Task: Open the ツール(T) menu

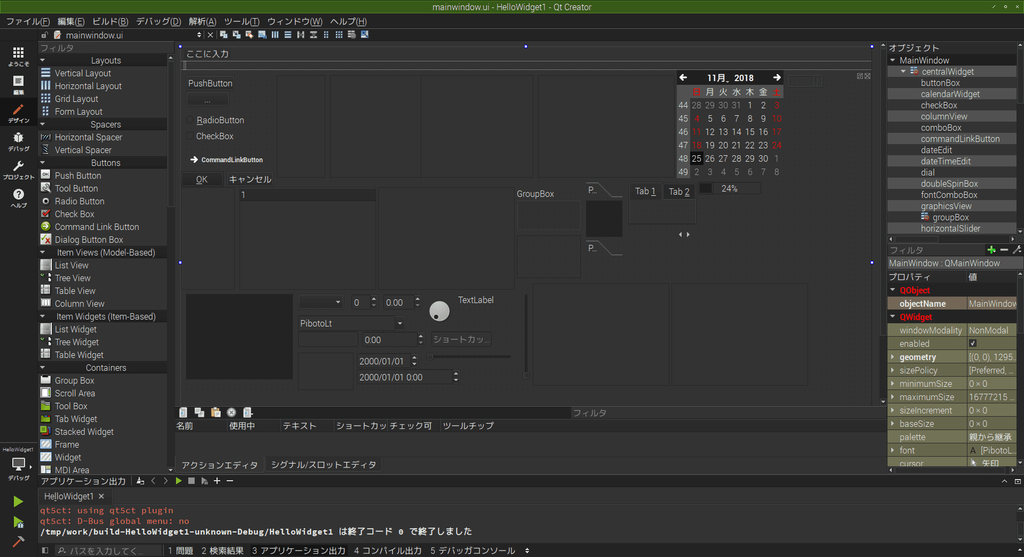Action: click(241, 22)
